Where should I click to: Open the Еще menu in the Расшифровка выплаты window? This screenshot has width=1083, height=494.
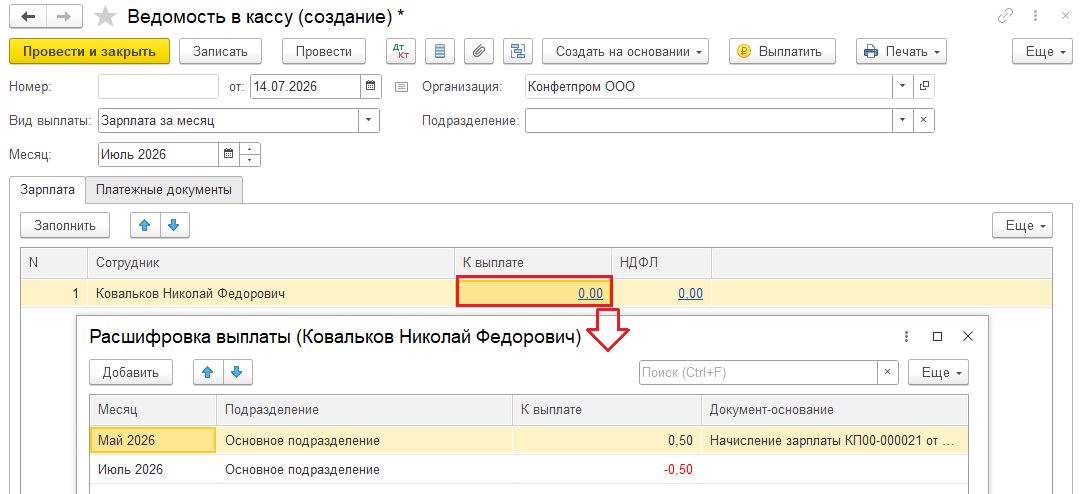(x=938, y=372)
